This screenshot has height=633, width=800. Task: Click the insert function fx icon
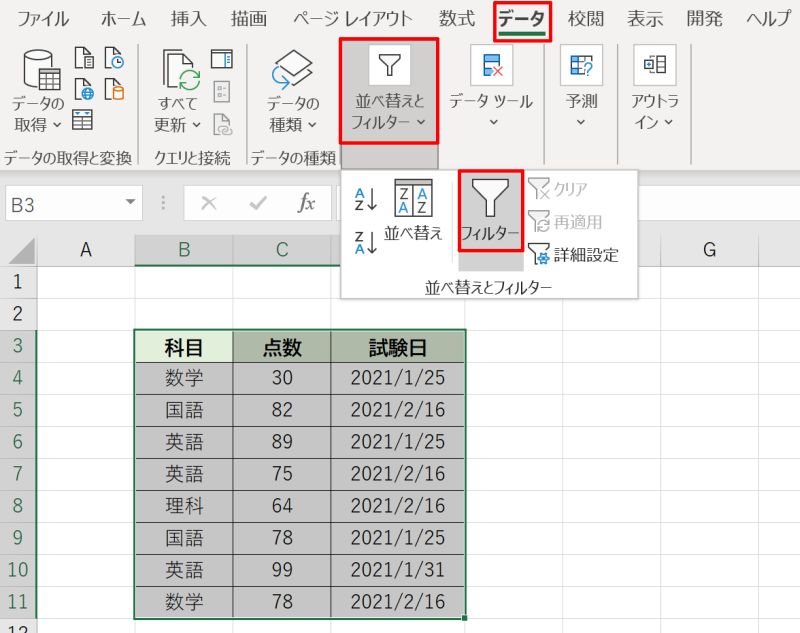click(x=307, y=203)
